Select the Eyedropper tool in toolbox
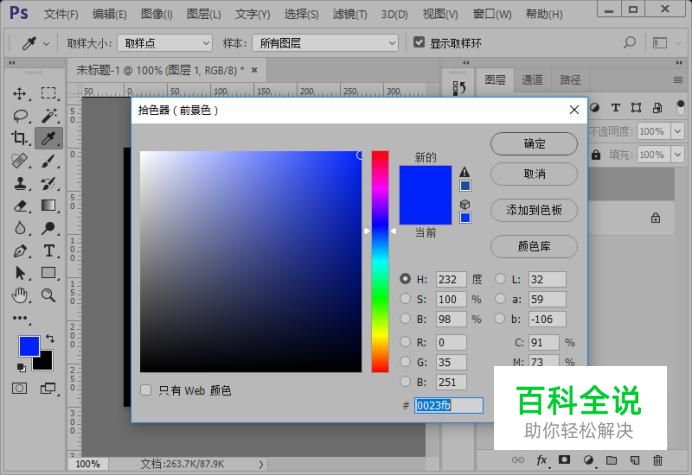 (x=49, y=138)
